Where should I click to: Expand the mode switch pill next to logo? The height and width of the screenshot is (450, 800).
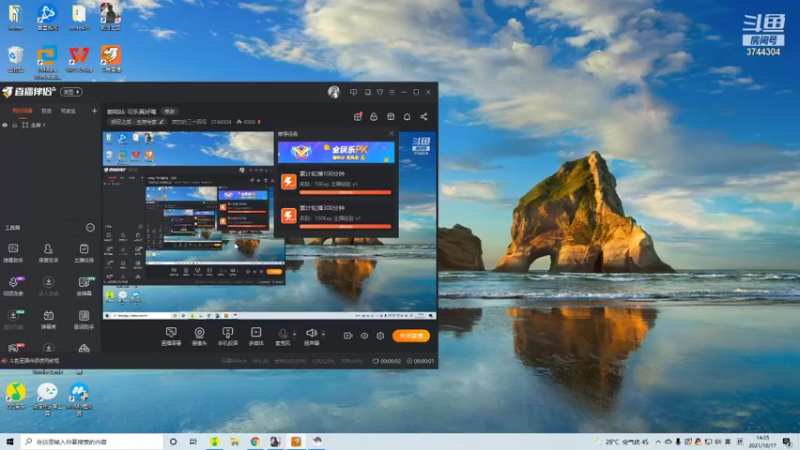(x=71, y=92)
